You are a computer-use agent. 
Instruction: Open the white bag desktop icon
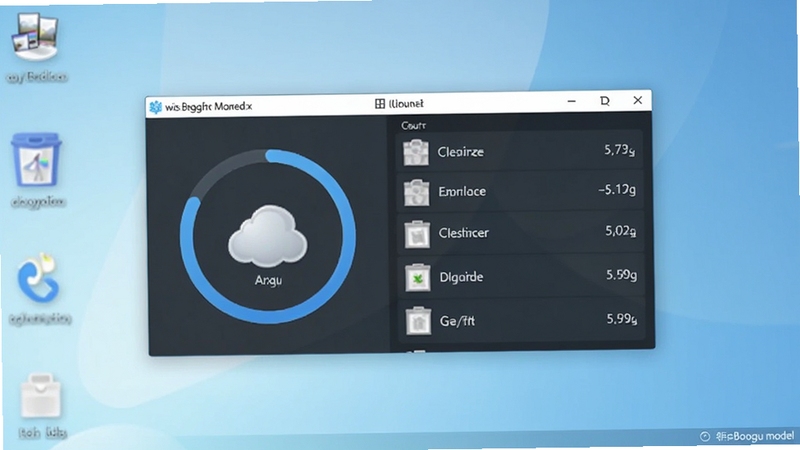(41, 396)
